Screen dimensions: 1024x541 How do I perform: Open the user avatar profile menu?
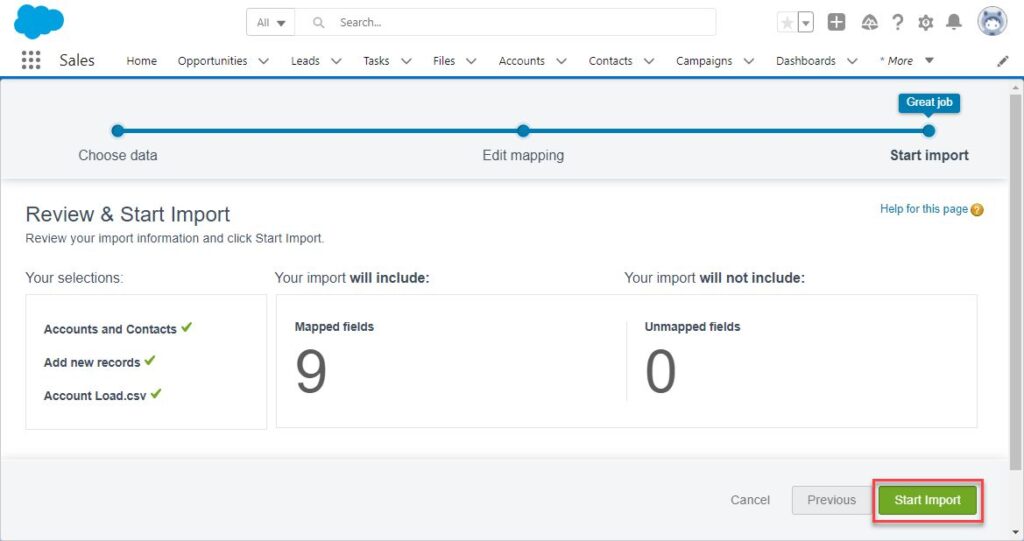(992, 22)
